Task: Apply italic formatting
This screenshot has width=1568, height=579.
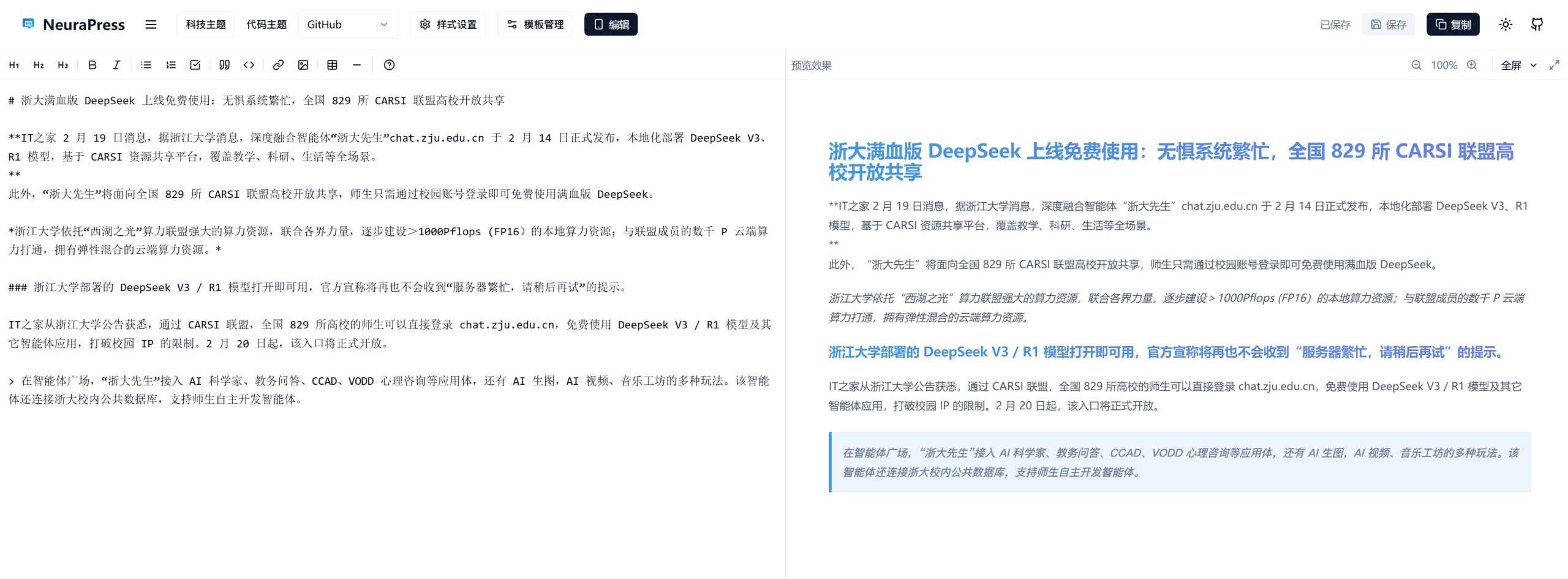Action: 116,65
